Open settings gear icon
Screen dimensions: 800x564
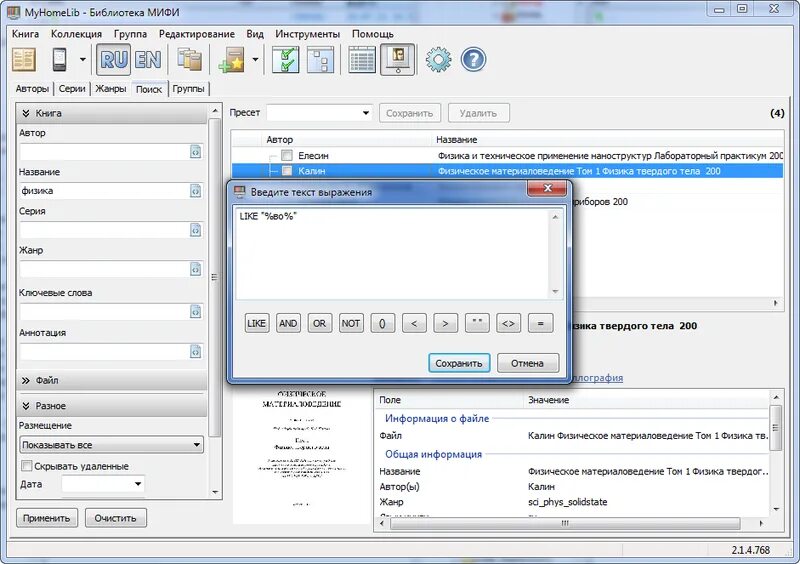point(438,60)
